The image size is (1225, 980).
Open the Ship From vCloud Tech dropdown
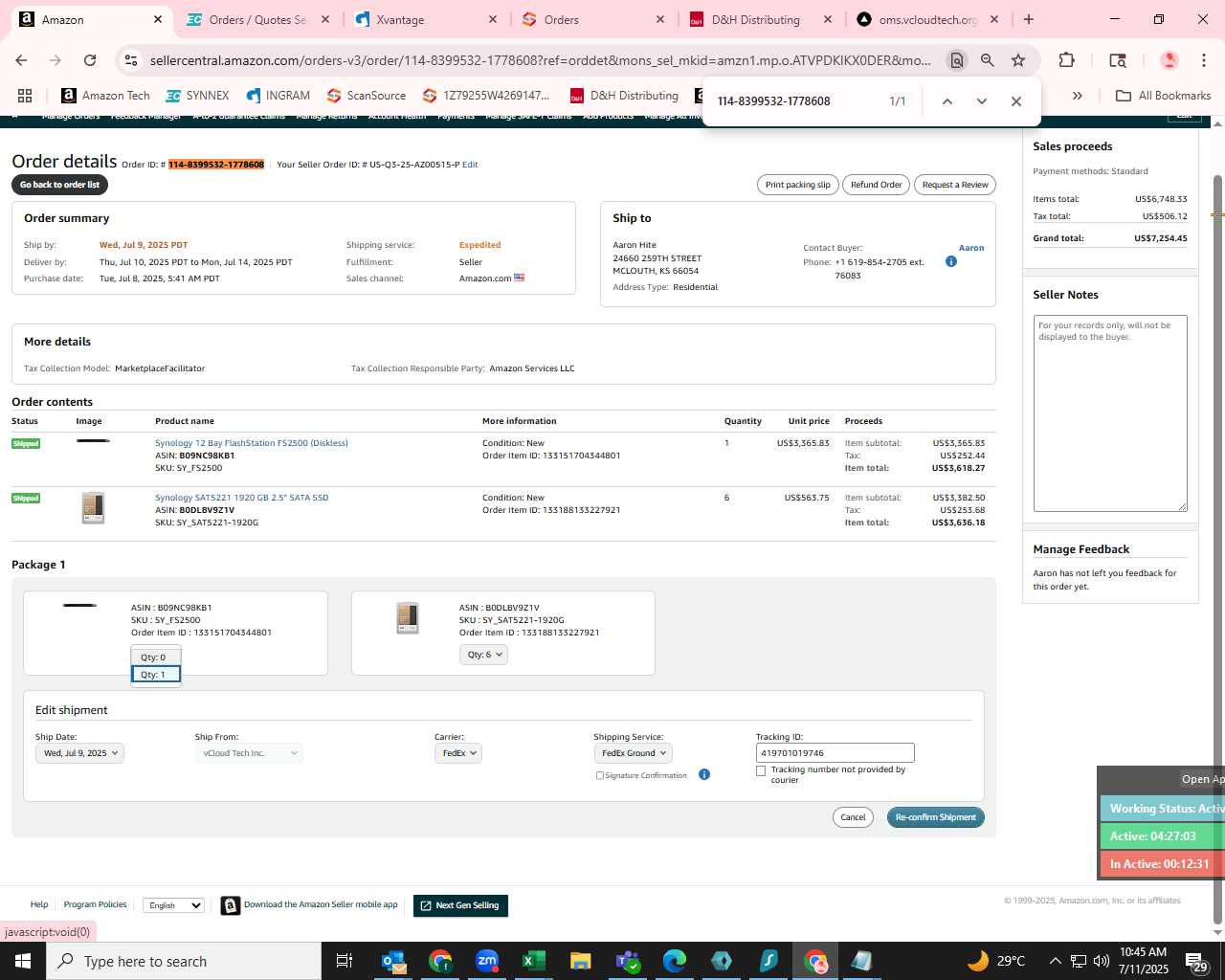[x=249, y=753]
